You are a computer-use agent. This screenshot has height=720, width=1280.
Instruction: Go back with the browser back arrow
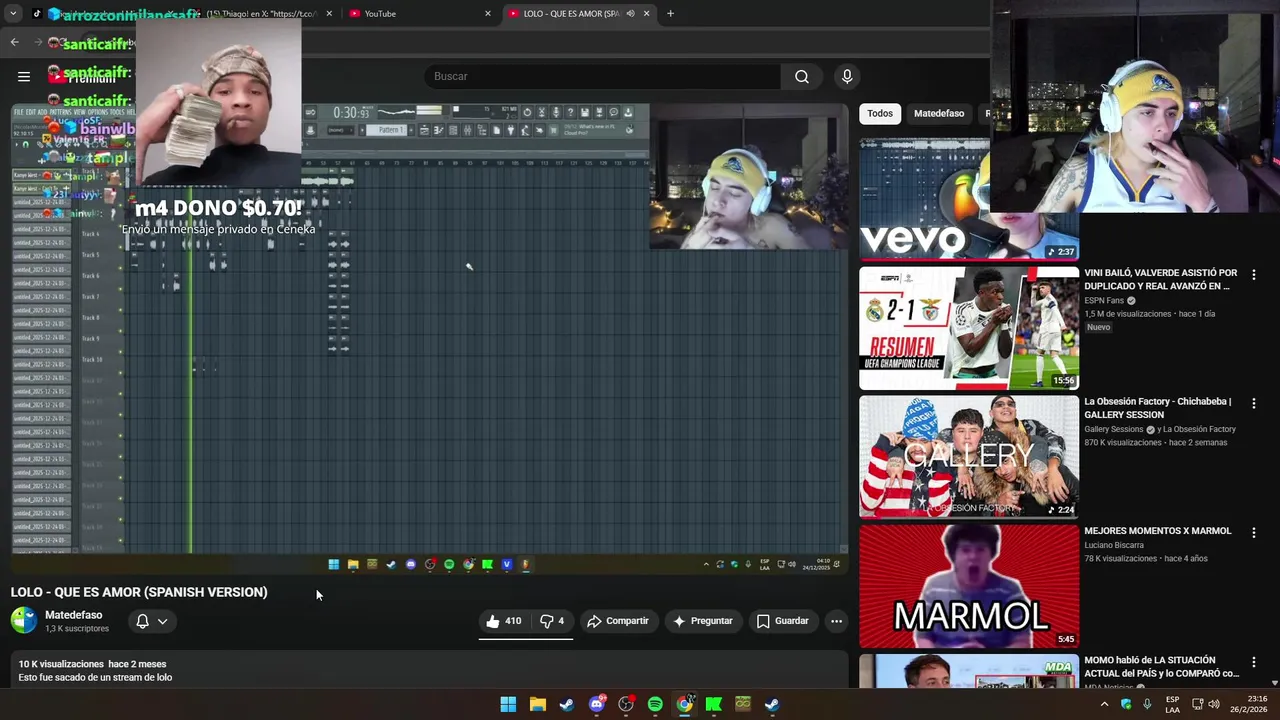(x=14, y=42)
